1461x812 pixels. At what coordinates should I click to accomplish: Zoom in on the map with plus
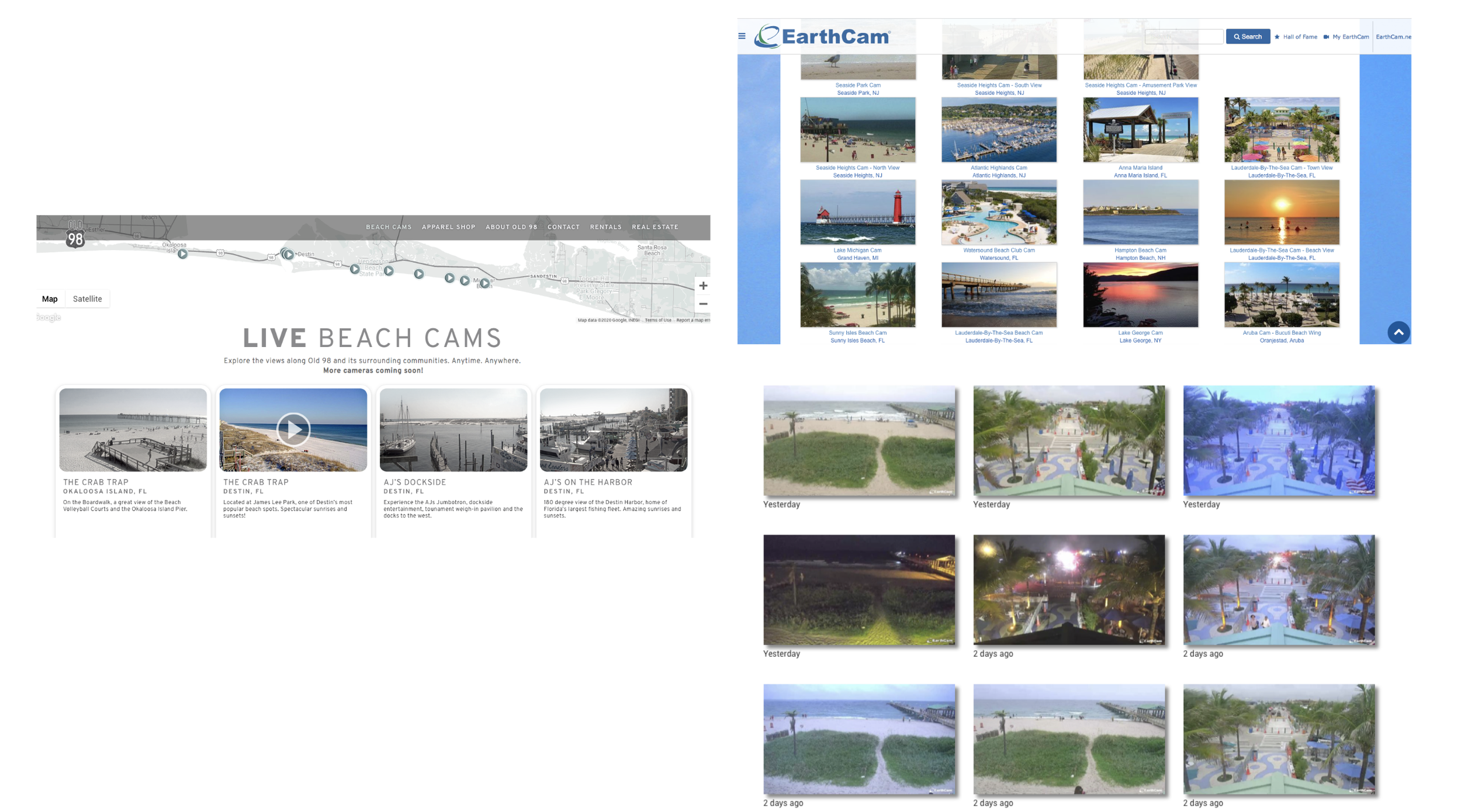[703, 286]
